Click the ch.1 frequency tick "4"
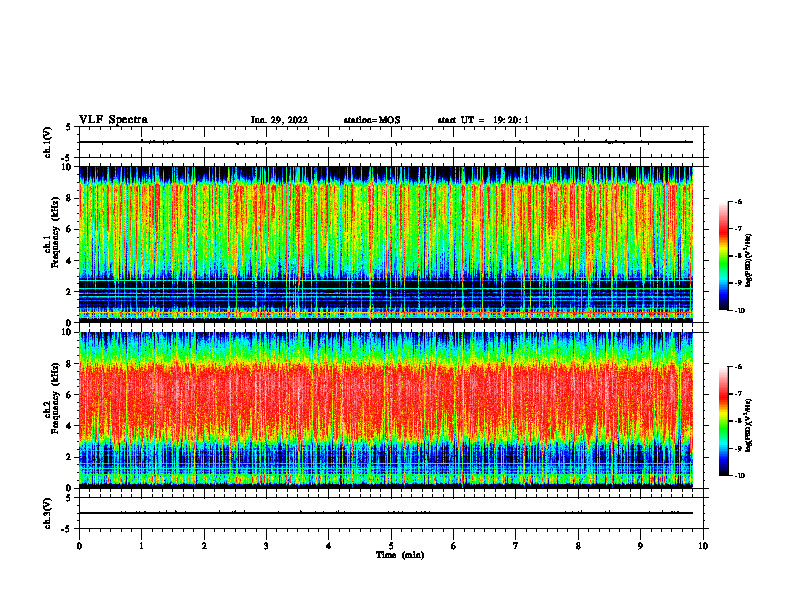Image resolution: width=792 pixels, height=612 pixels. [x=70, y=261]
